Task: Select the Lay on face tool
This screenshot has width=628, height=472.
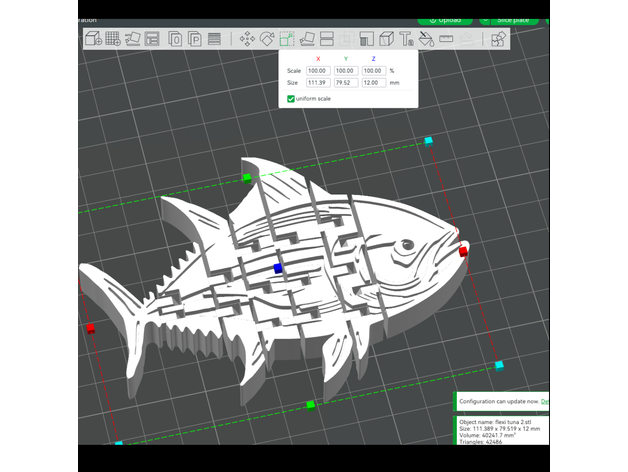Action: point(308,39)
